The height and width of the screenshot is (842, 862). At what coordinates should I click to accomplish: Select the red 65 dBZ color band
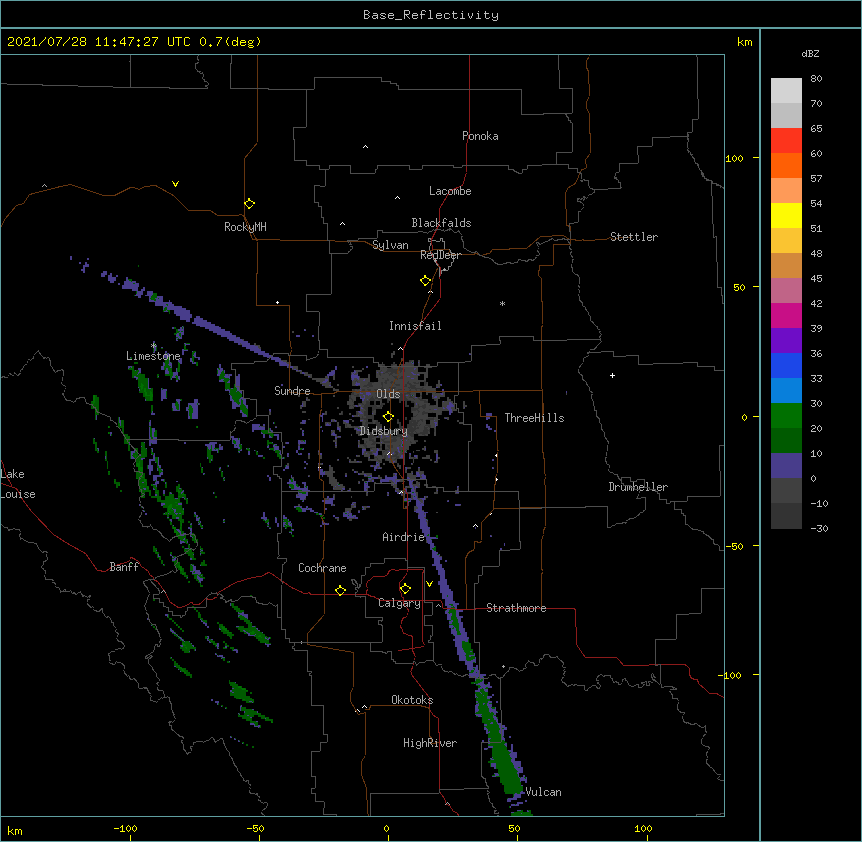[786, 141]
